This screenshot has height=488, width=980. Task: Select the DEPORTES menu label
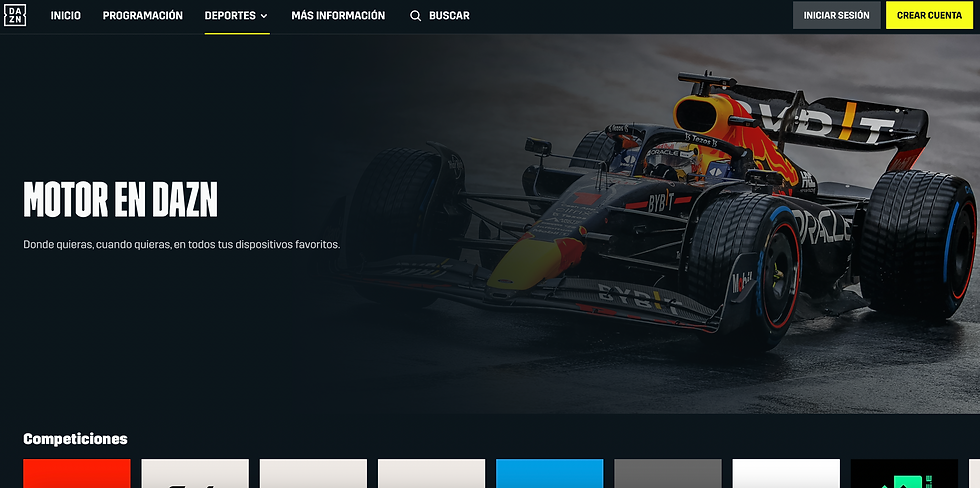tap(230, 16)
